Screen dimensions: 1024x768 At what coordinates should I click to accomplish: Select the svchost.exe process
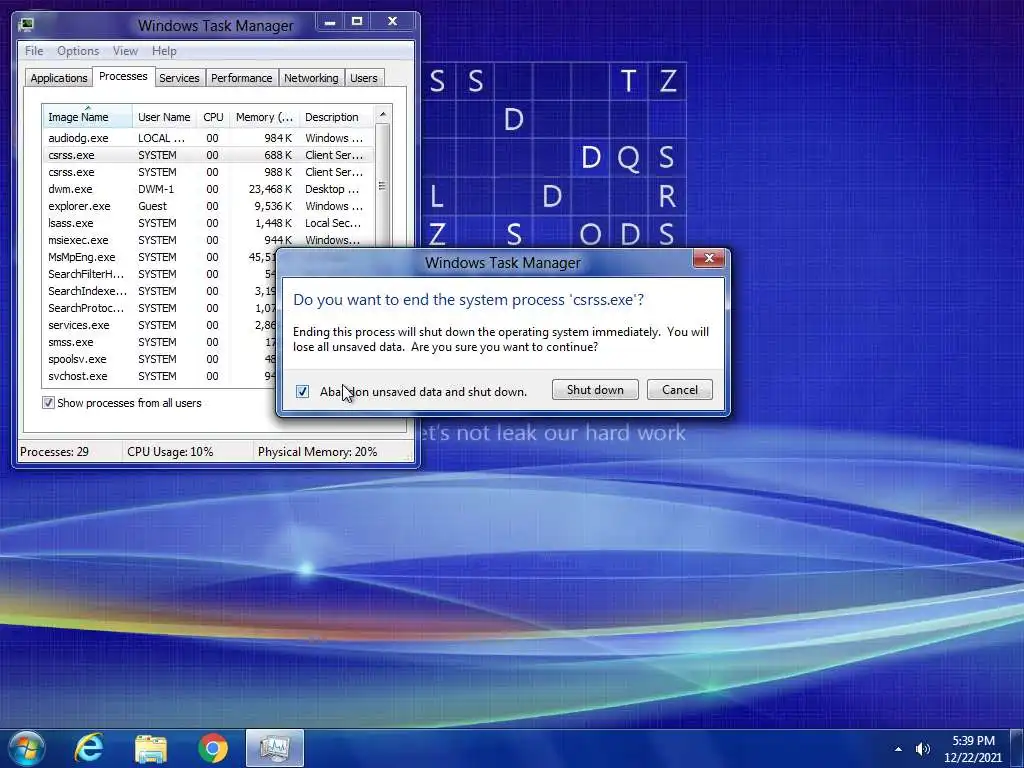click(x=160, y=376)
